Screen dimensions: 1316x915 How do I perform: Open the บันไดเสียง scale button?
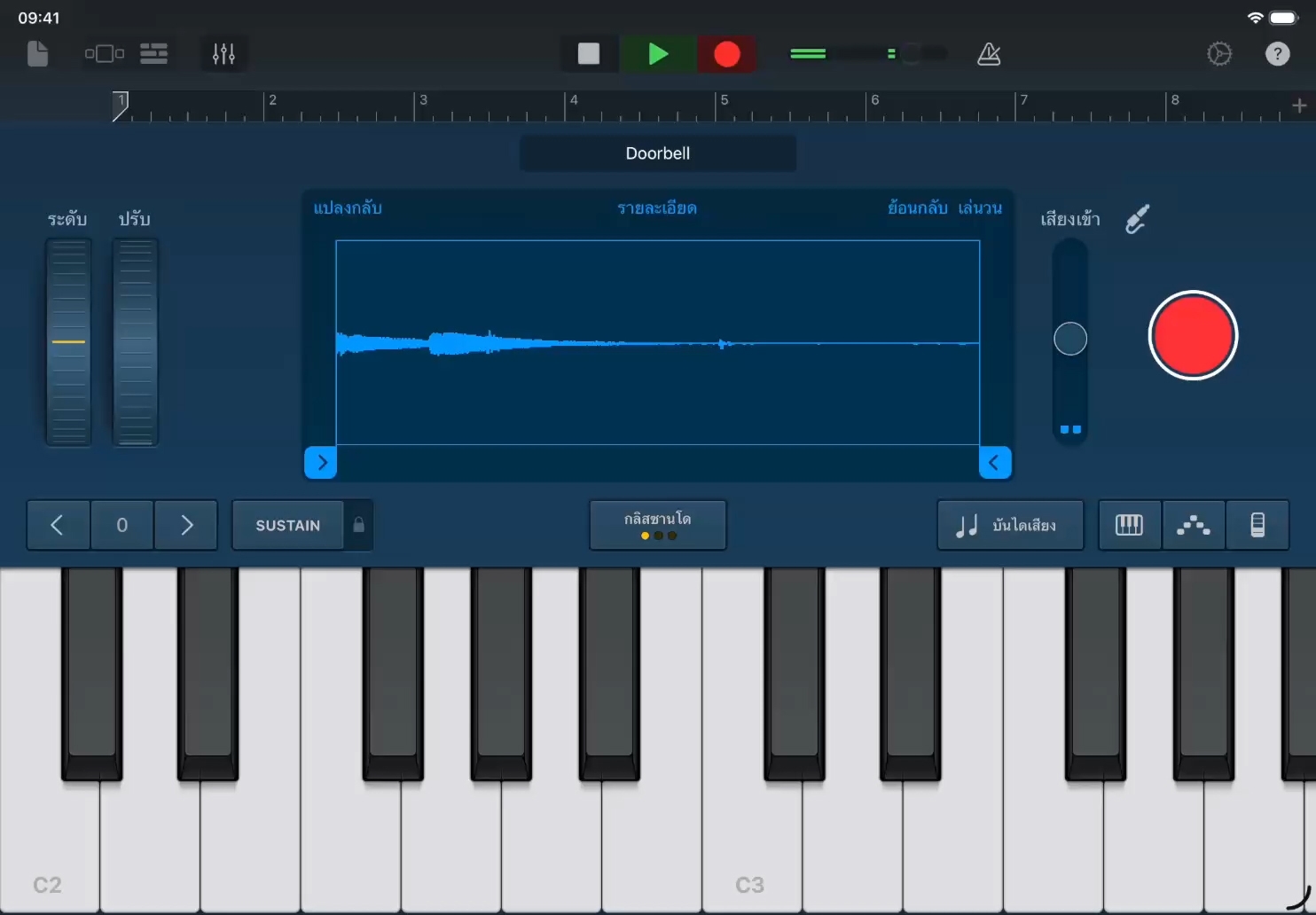[x=1010, y=526]
